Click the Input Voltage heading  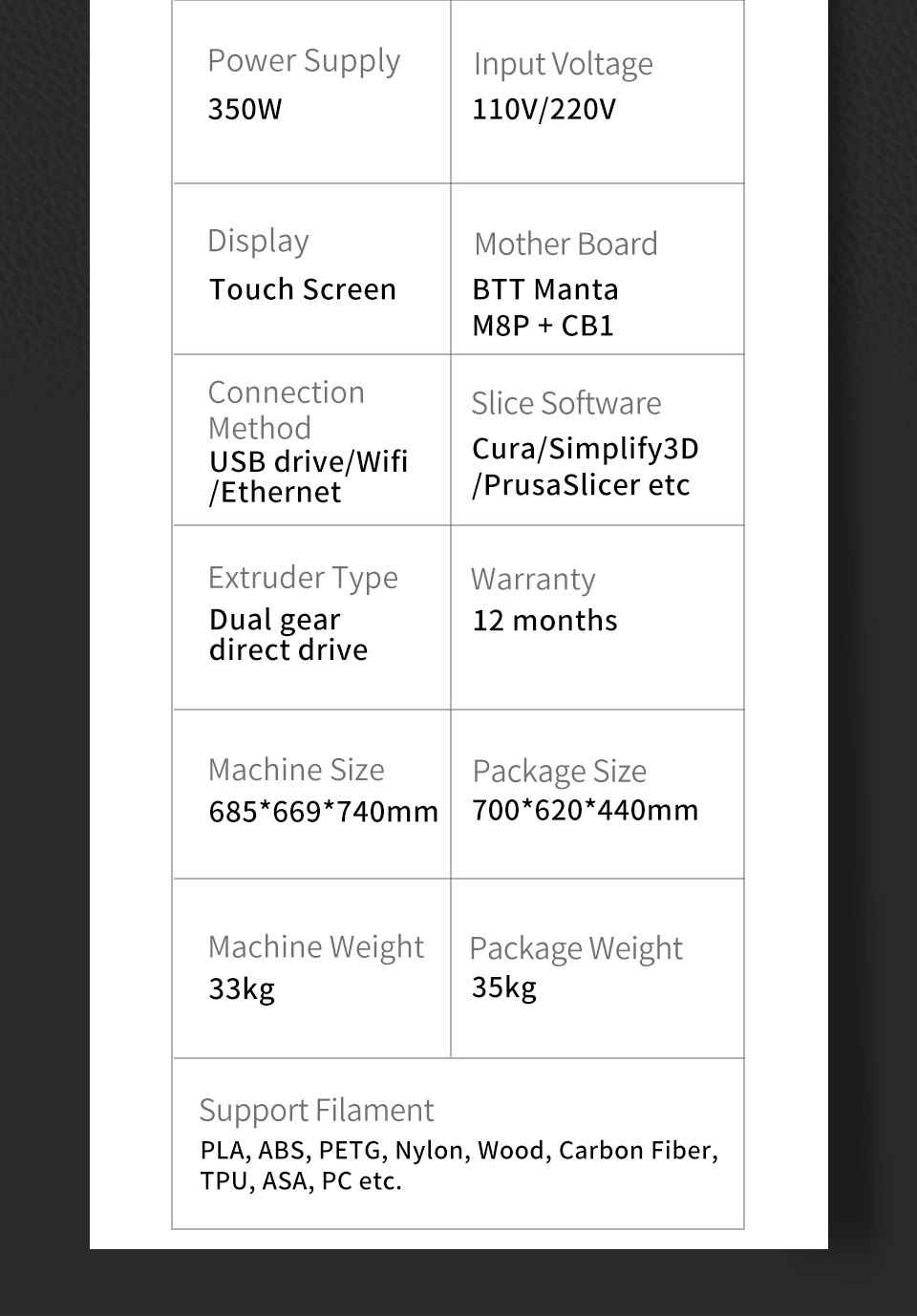click(563, 64)
